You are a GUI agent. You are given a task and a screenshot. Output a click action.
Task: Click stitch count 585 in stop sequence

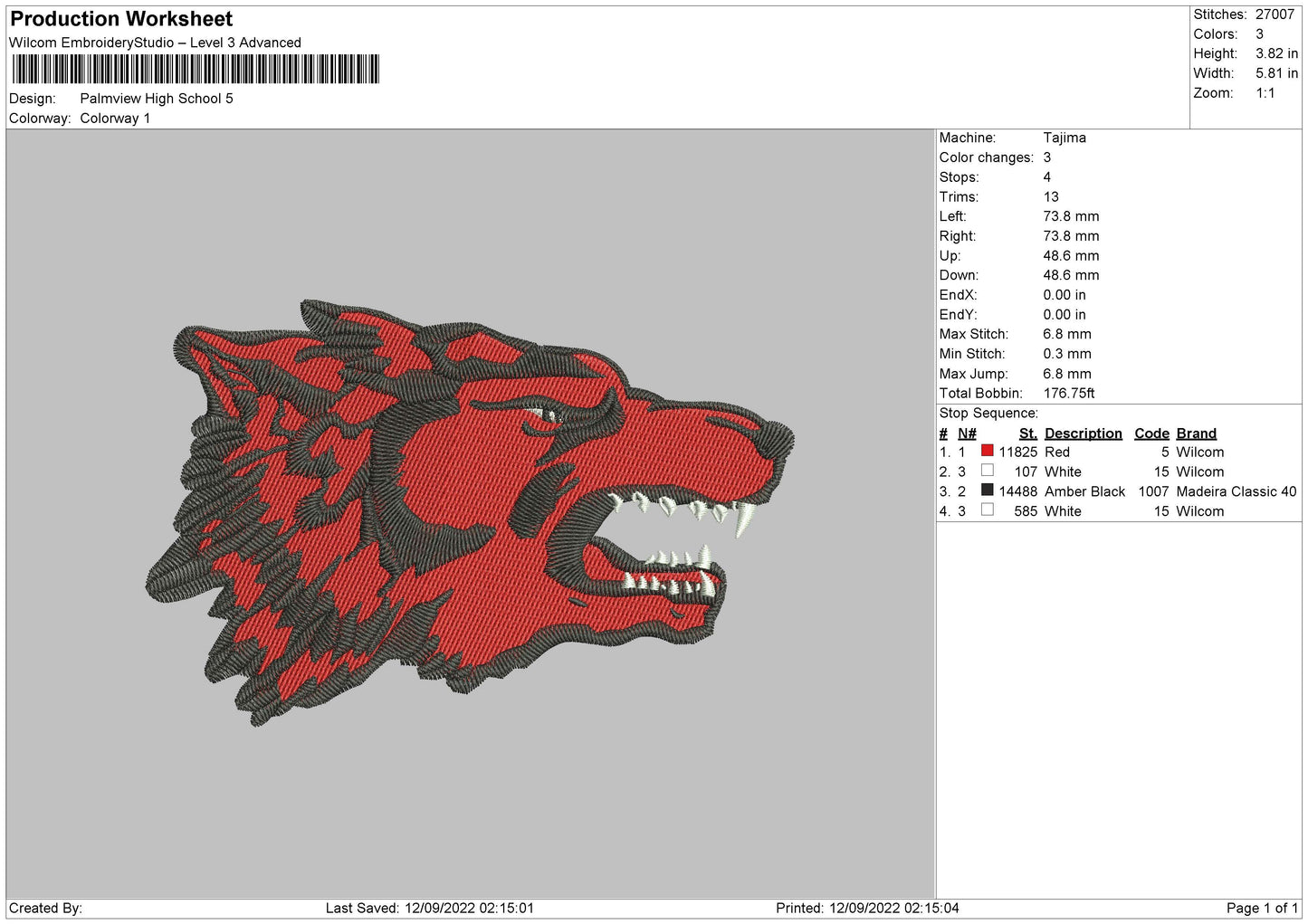[x=1026, y=511]
